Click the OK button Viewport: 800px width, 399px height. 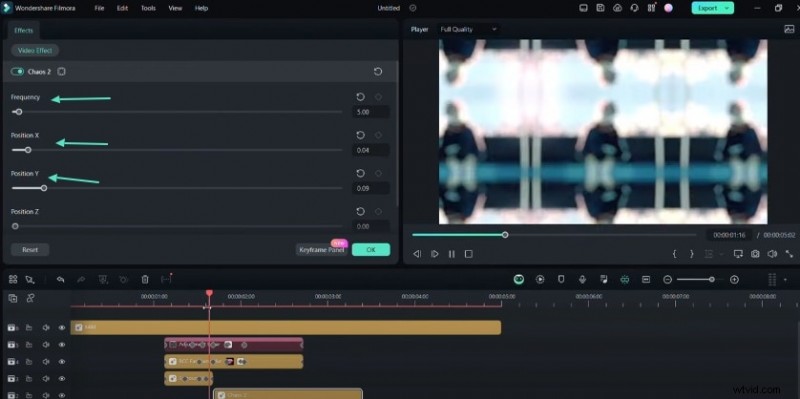pos(371,250)
